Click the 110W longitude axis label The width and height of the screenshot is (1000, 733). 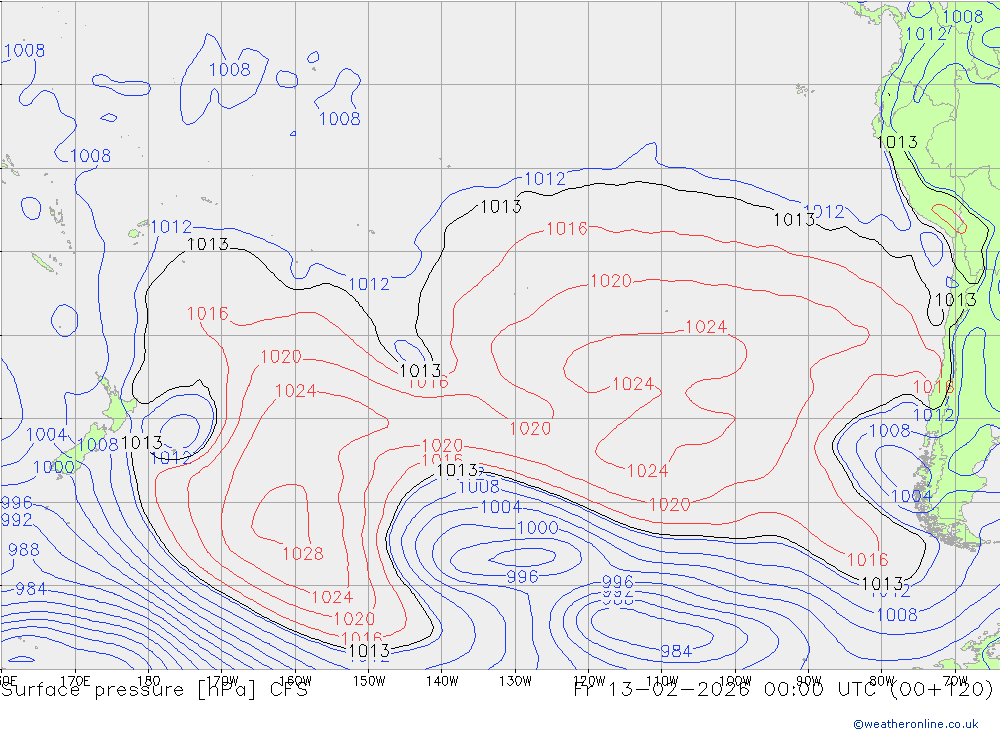coord(661,681)
